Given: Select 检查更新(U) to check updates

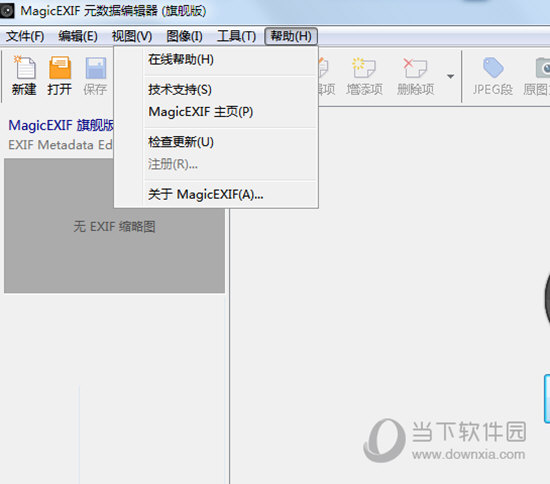Looking at the screenshot, I should [216, 142].
